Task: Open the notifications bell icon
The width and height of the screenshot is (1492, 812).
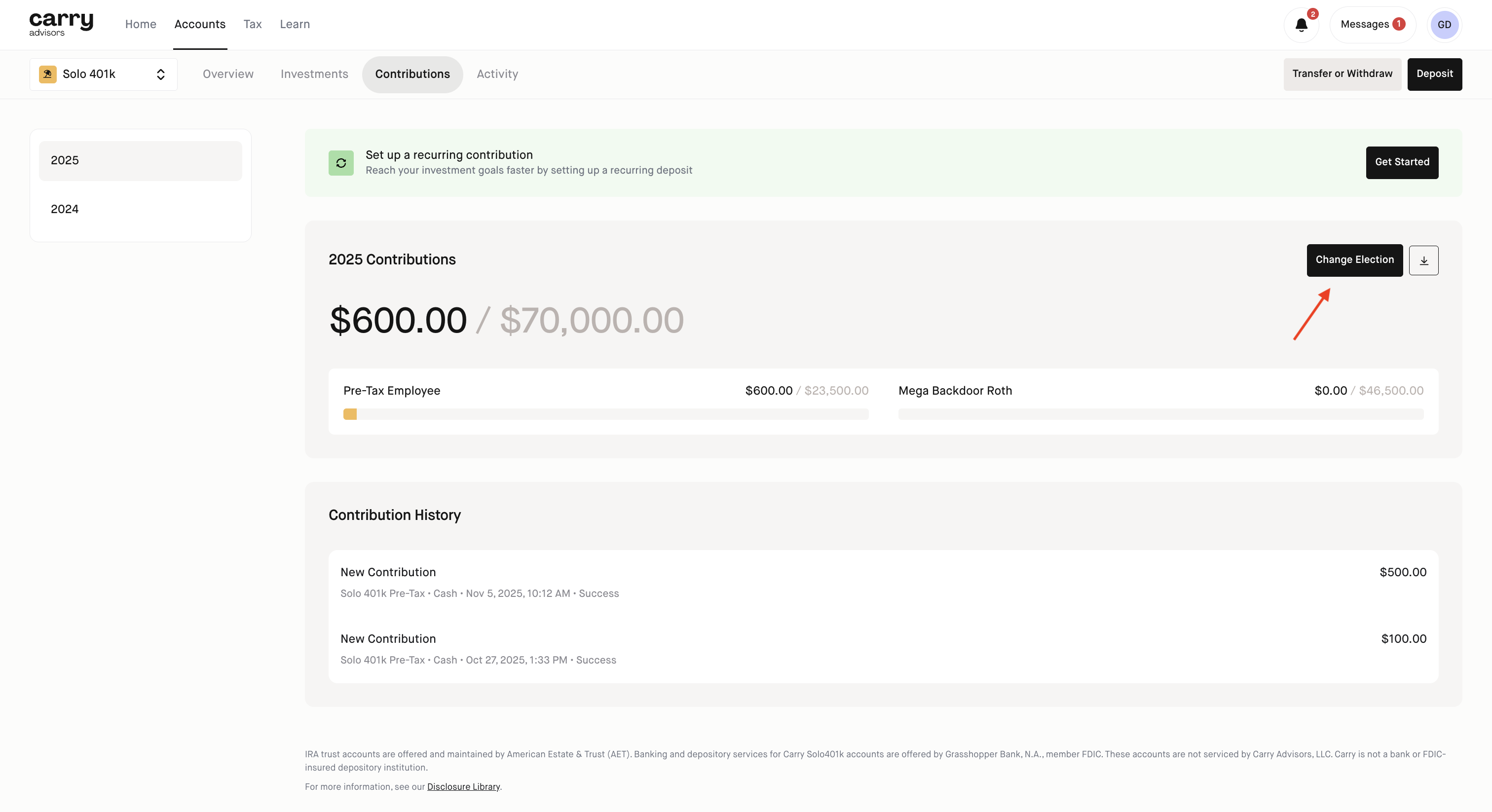Action: point(1301,25)
